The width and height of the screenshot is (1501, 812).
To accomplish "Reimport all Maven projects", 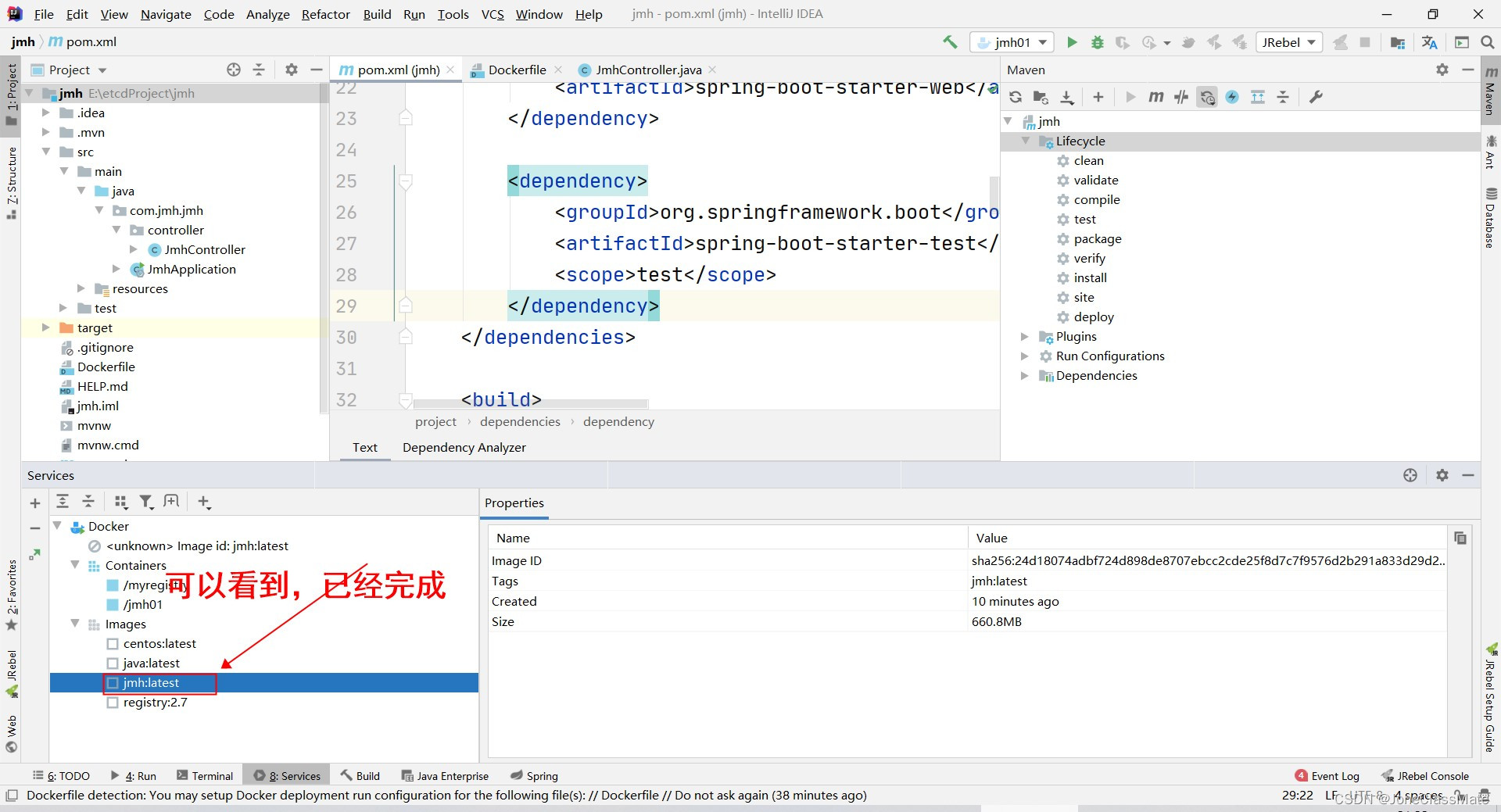I will tap(1016, 97).
